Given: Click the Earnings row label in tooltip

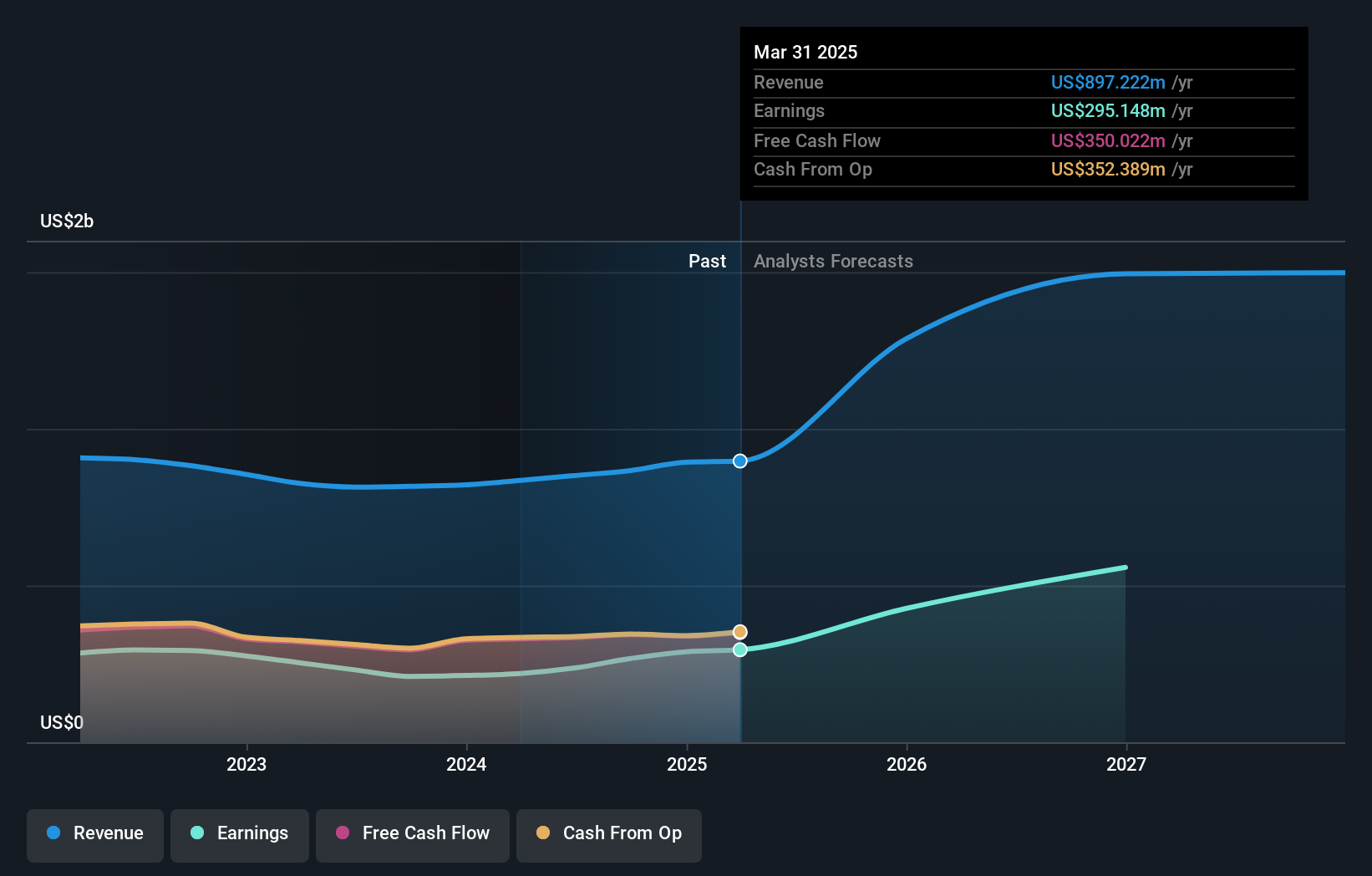Looking at the screenshot, I should pyautogui.click(x=789, y=110).
